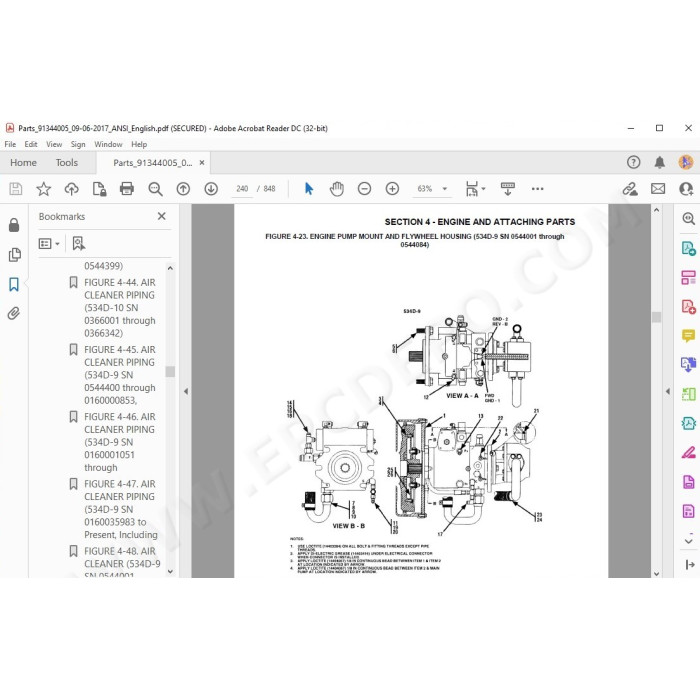Print the document
This screenshot has height=700, width=700.
click(127, 189)
